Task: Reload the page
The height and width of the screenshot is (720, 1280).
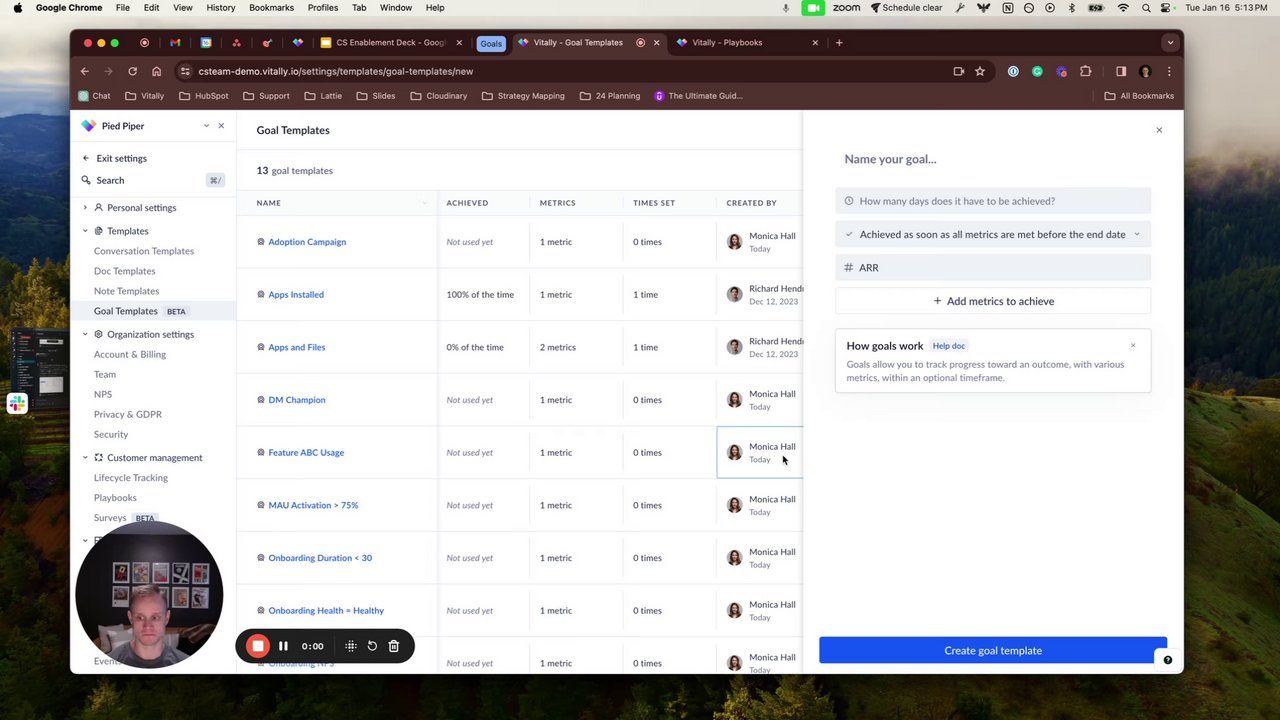Action: click(x=132, y=71)
